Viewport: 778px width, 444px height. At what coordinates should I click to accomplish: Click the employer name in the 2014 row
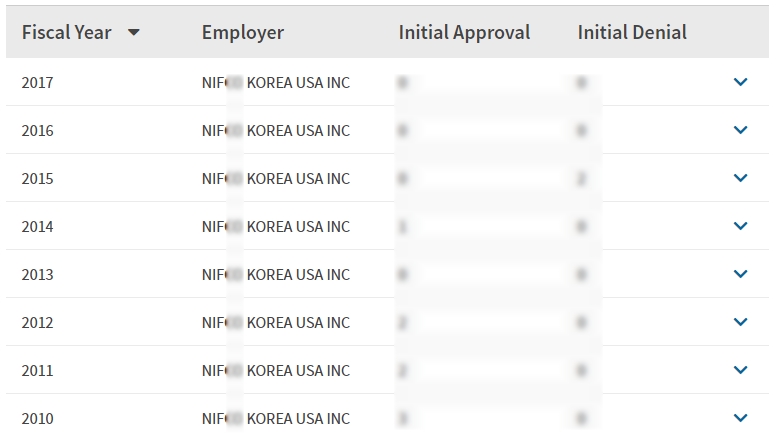coord(276,226)
